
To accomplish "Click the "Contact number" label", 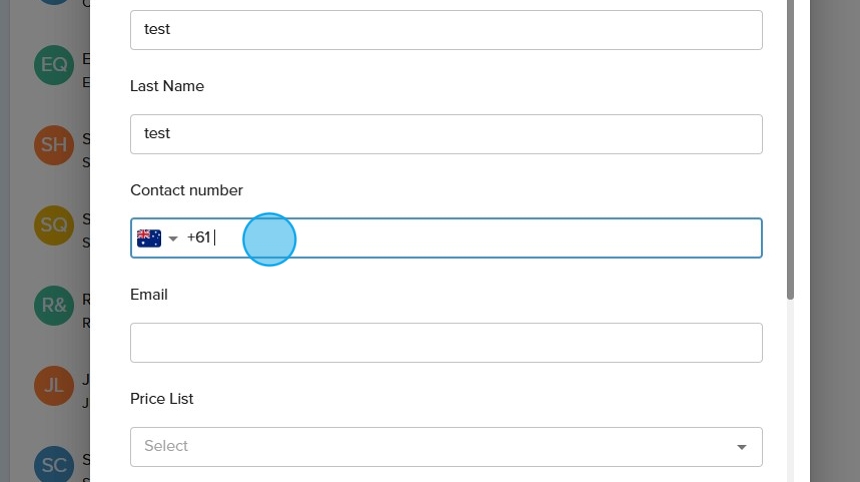I will (186, 190).
